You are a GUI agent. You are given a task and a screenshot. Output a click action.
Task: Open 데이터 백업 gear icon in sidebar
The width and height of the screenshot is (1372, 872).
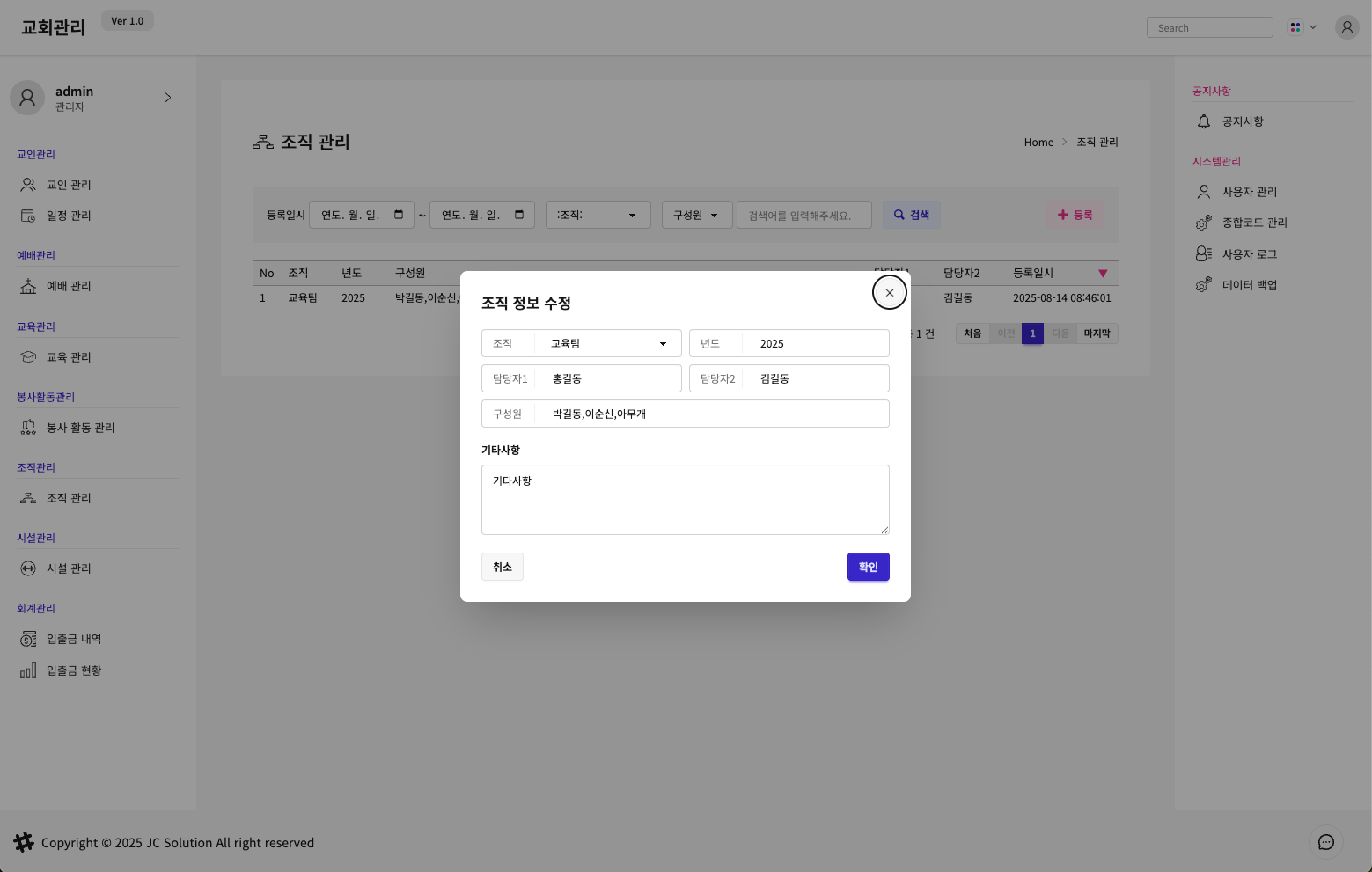click(1204, 285)
